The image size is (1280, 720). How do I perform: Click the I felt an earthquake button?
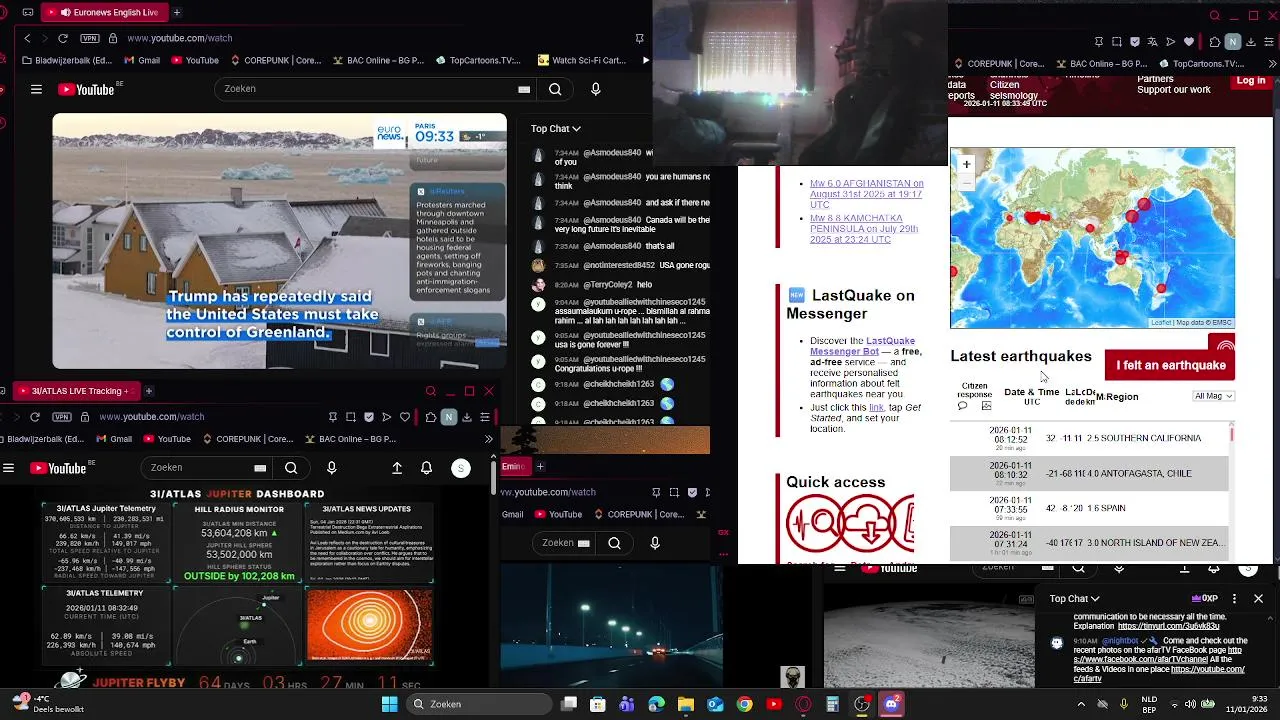[x=1170, y=365]
